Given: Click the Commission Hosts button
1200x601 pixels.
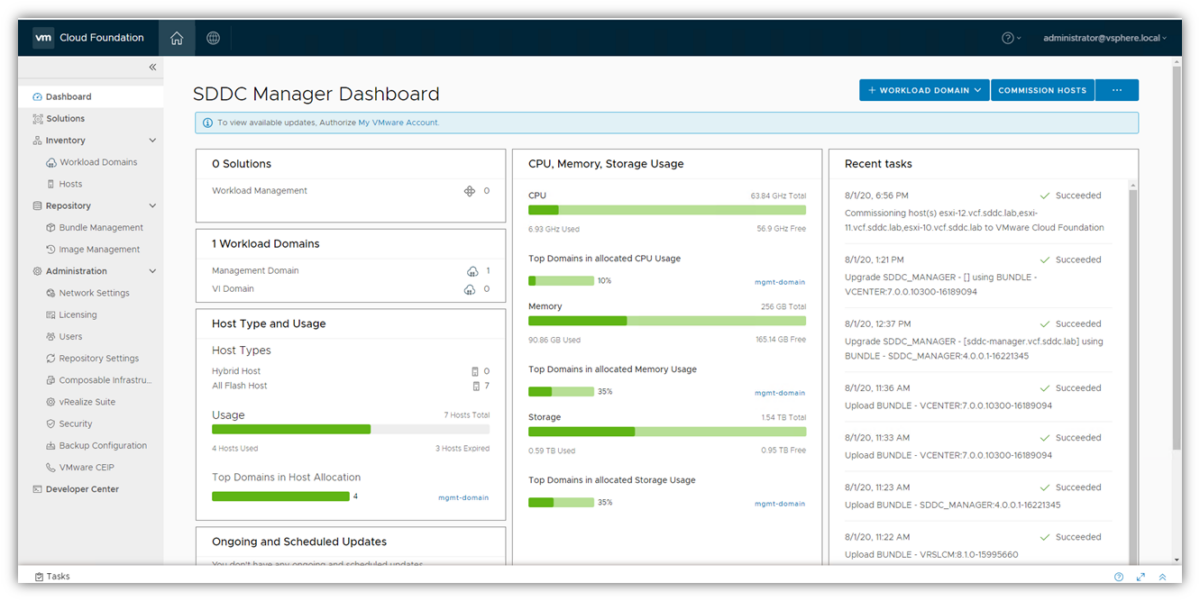Looking at the screenshot, I should [1042, 90].
